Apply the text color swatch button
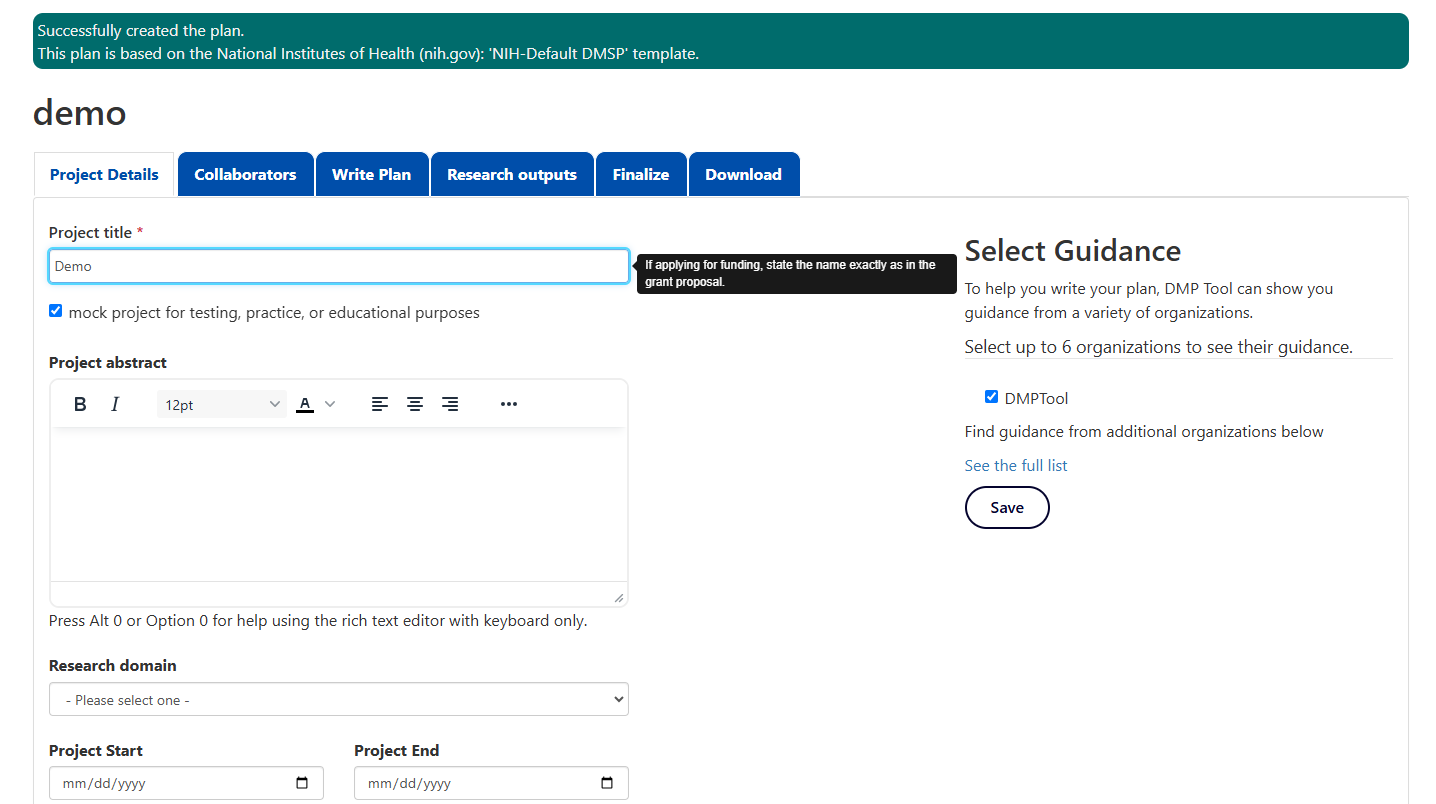 [305, 404]
